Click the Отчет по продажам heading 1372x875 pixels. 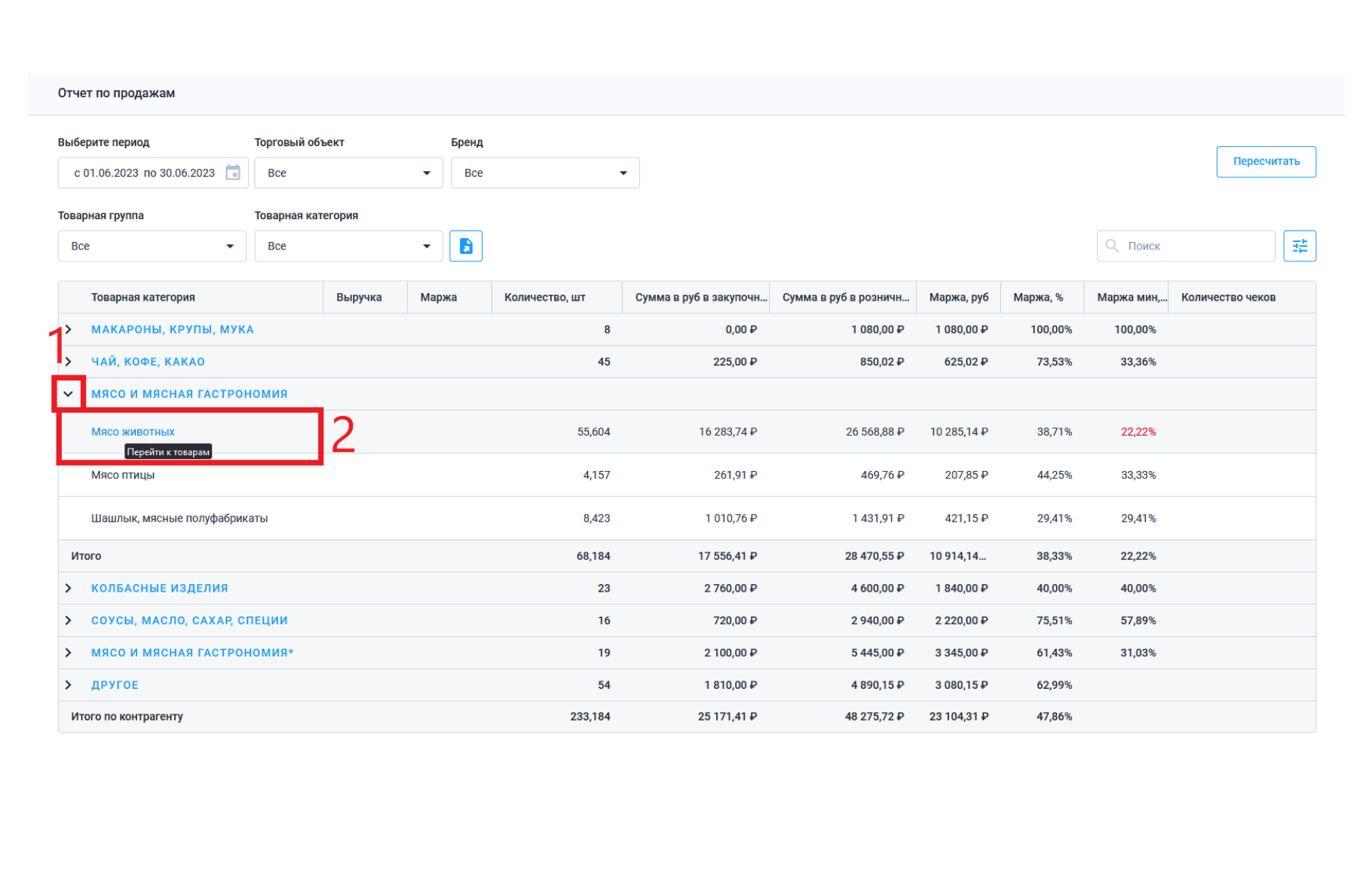116,93
